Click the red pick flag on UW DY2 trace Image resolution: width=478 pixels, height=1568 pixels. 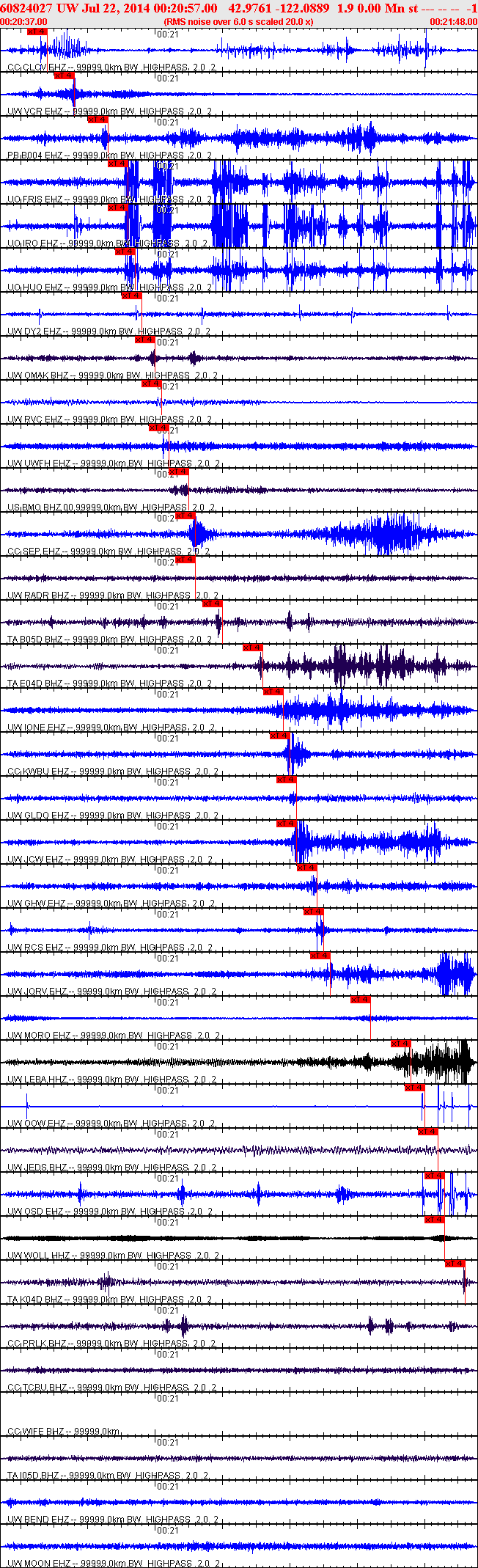[x=131, y=295]
